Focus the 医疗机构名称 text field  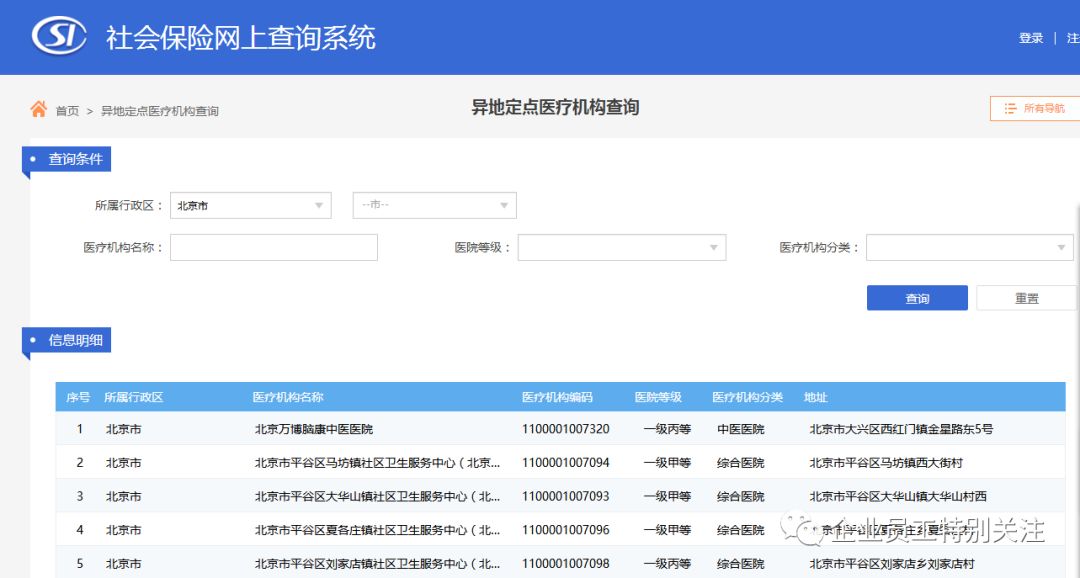[x=274, y=247]
